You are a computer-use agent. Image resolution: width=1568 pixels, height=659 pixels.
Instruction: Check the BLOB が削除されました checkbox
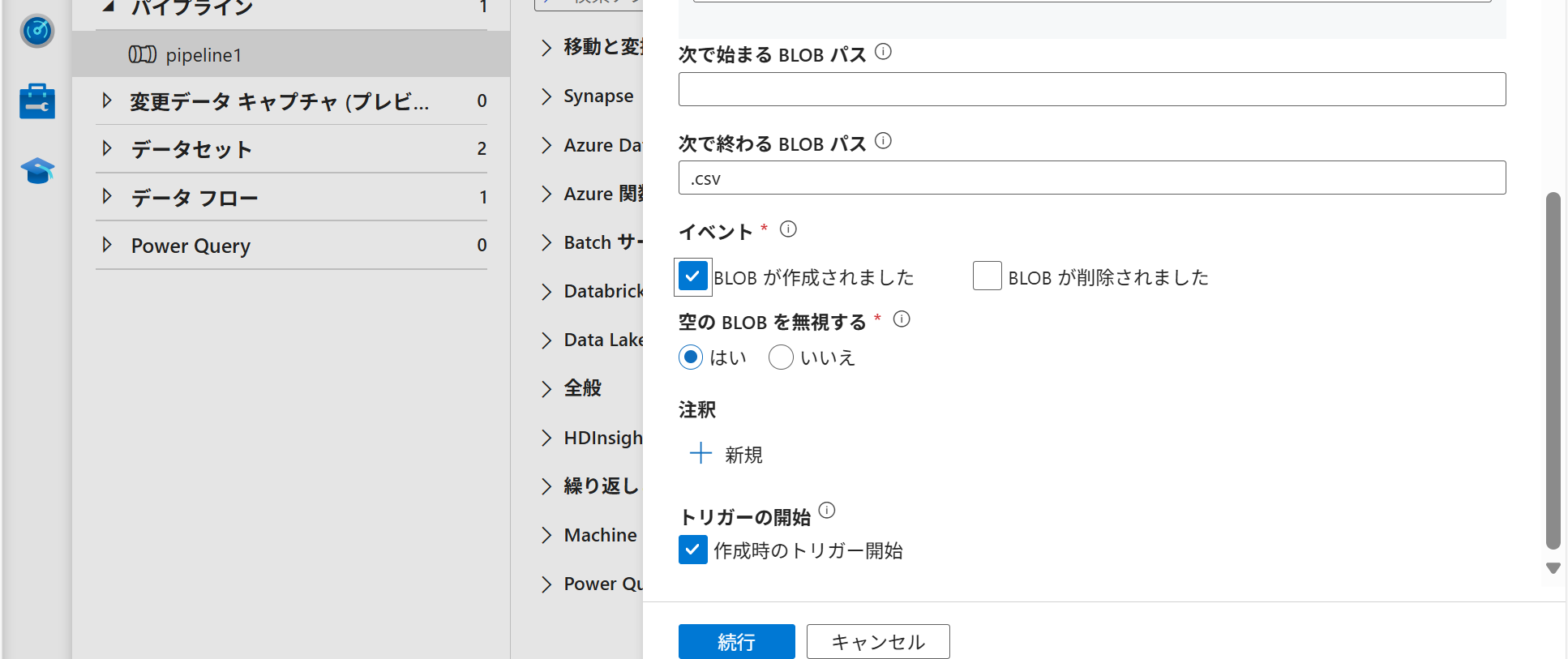click(x=987, y=276)
